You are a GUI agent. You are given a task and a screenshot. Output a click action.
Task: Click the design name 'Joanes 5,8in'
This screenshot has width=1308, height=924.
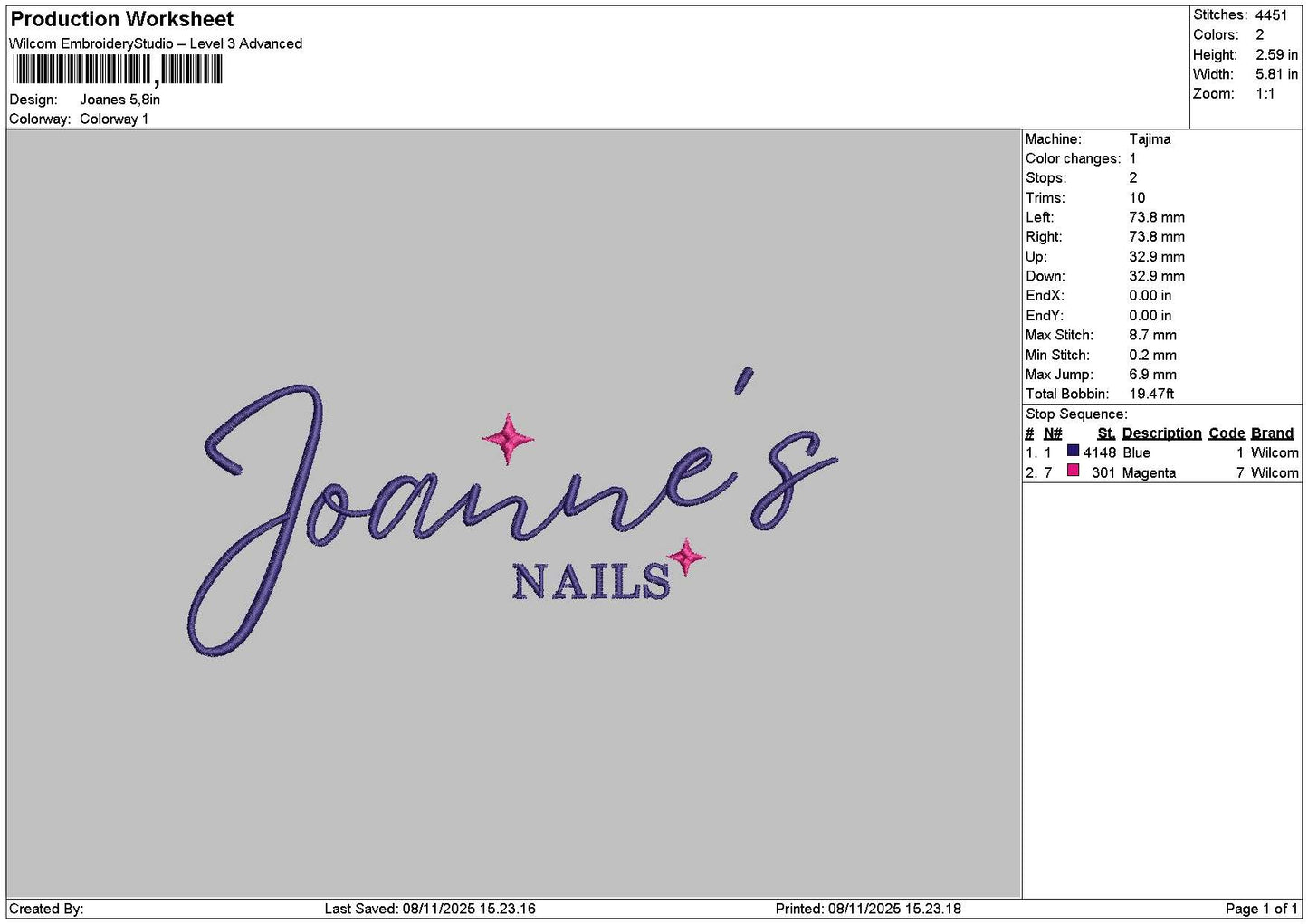tap(119, 100)
